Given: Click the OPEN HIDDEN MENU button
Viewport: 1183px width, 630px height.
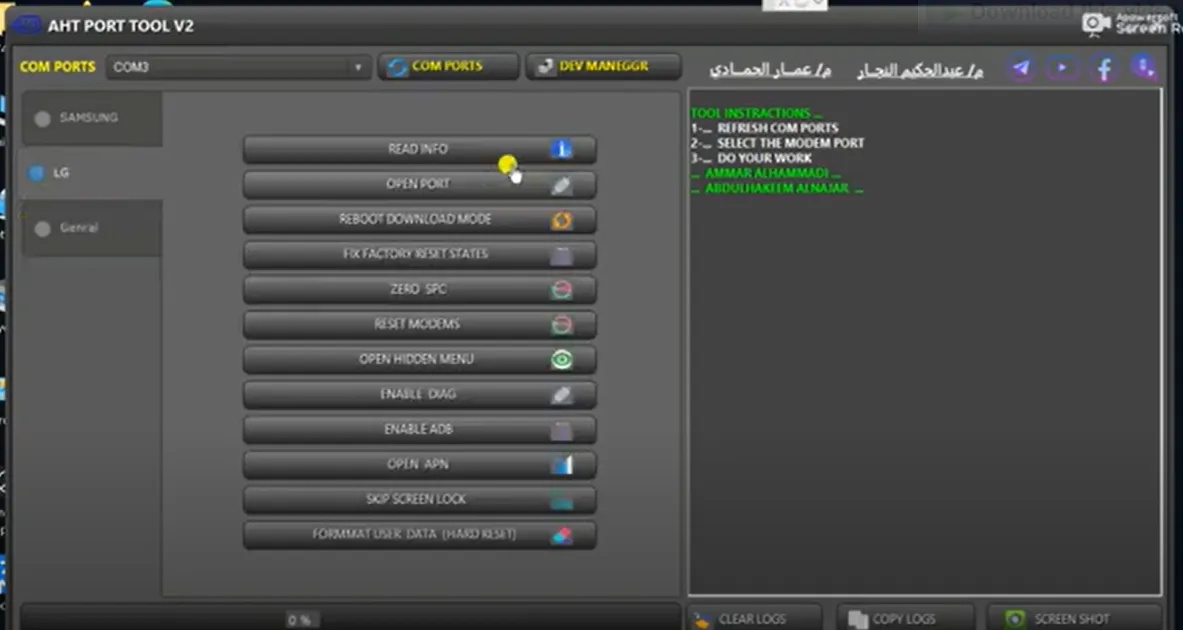Looking at the screenshot, I should coord(419,359).
